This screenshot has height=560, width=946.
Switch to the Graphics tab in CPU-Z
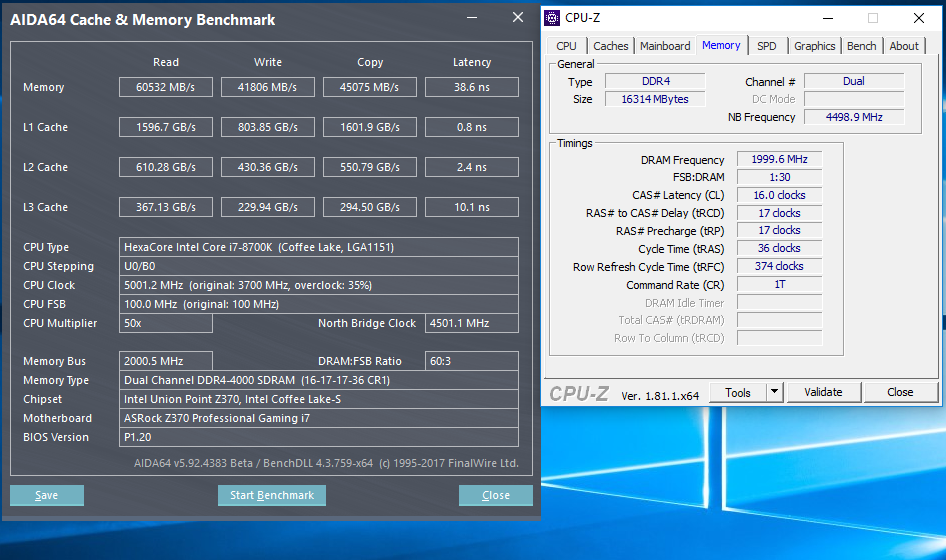[x=814, y=46]
